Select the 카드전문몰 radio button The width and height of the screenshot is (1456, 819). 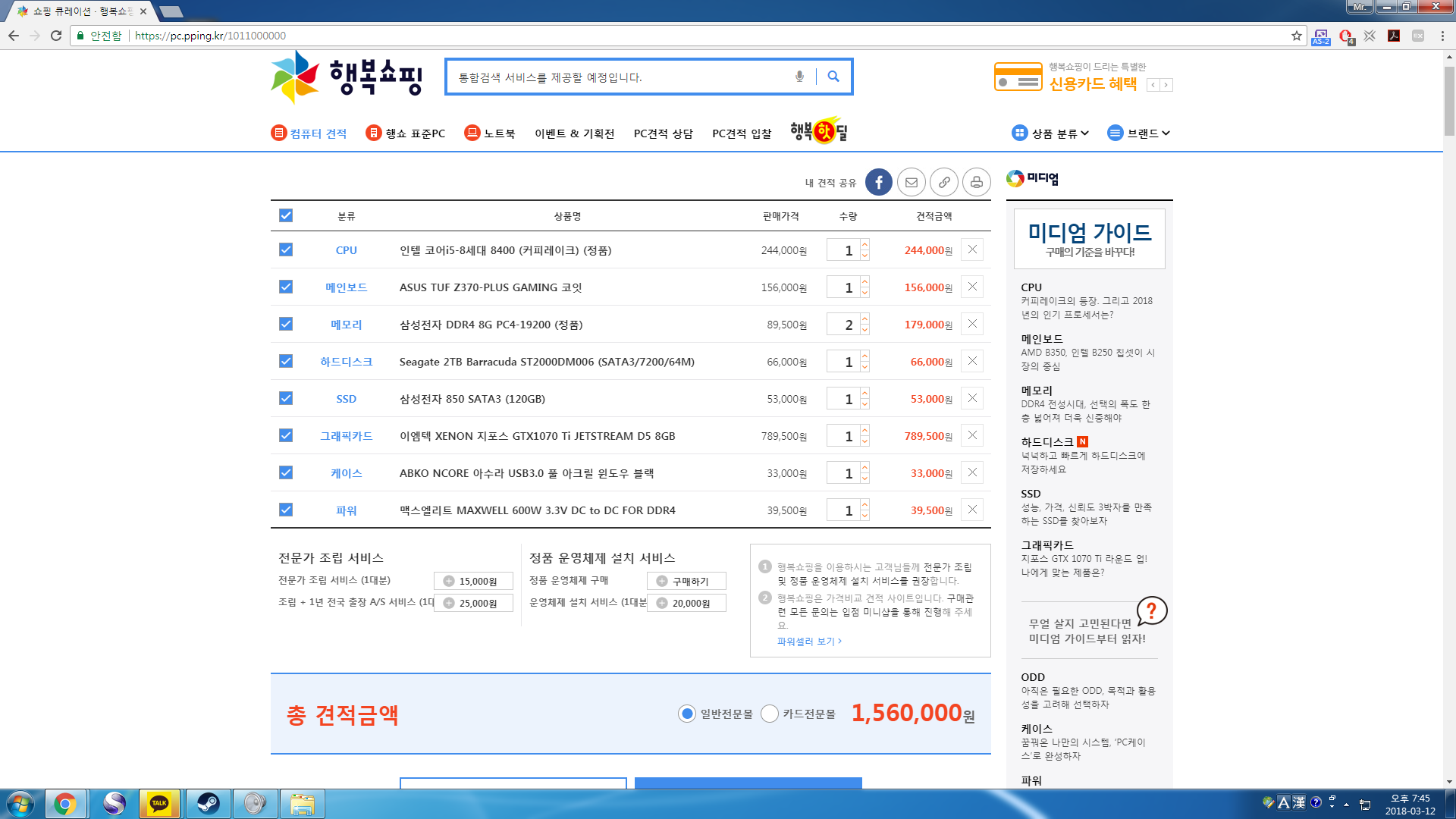770,714
